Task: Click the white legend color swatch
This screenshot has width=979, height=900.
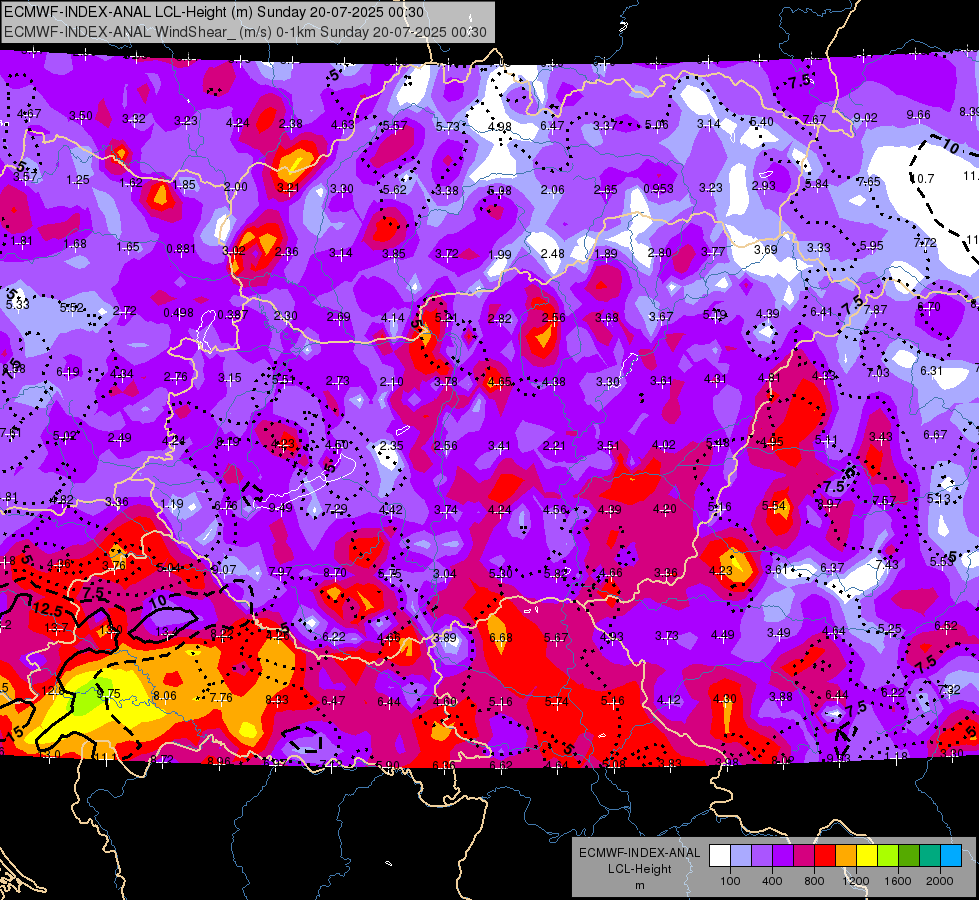Action: coord(720,856)
